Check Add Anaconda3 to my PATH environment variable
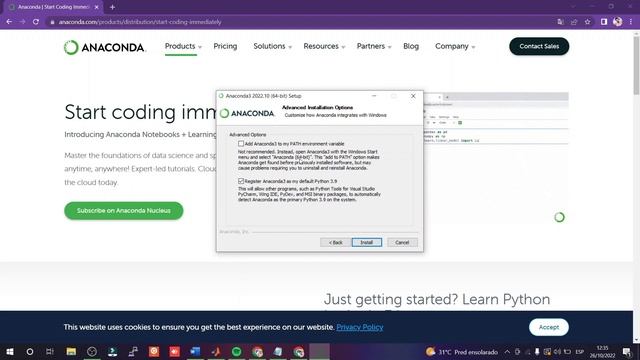The width and height of the screenshot is (640, 360). pyautogui.click(x=241, y=144)
